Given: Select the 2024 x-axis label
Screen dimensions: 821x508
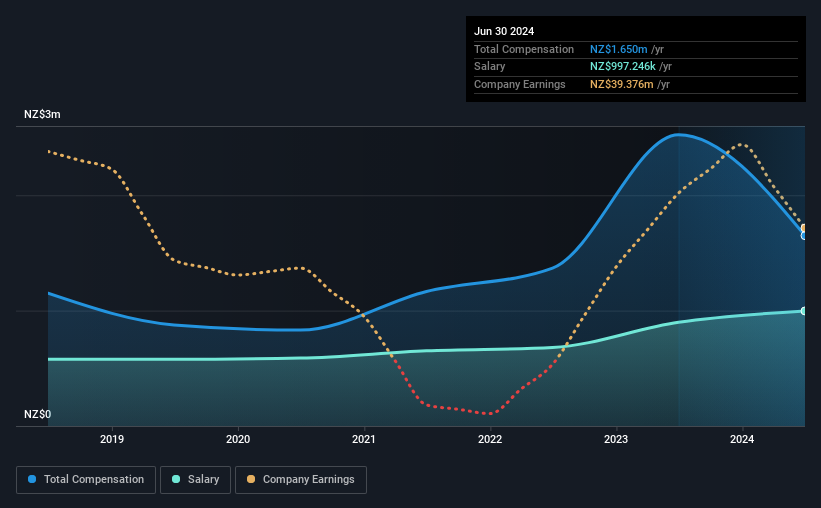Looking at the screenshot, I should tap(742, 439).
